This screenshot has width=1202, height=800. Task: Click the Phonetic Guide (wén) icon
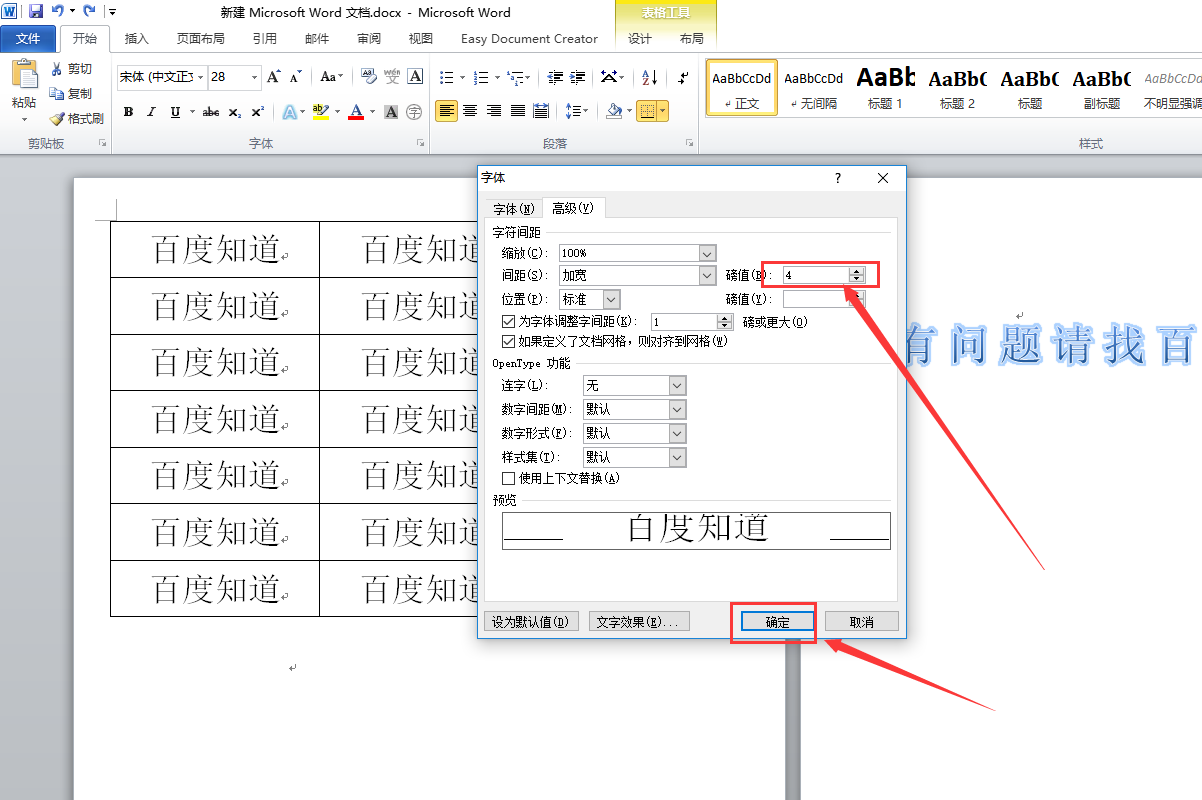pos(392,77)
